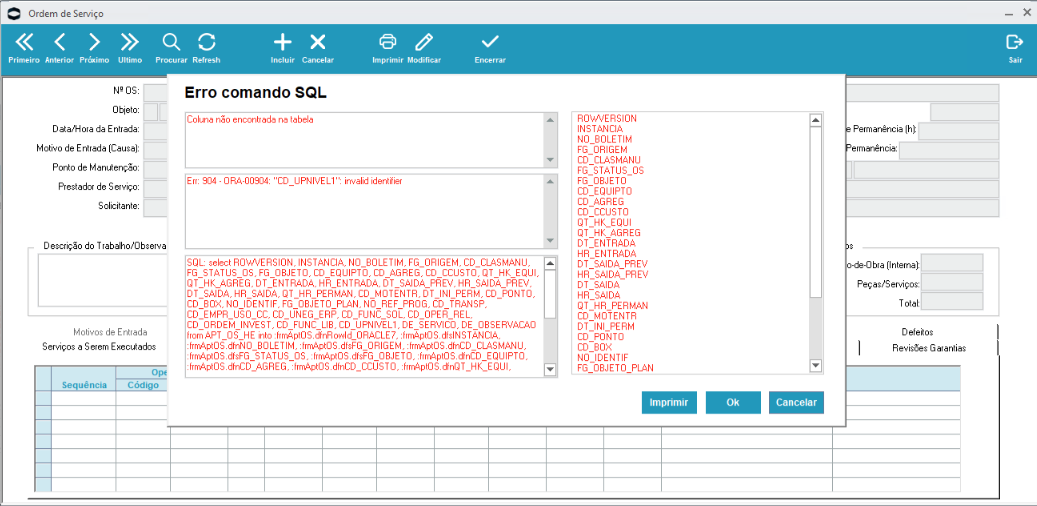The width and height of the screenshot is (1037, 506).
Task: Click the Peças/Serviços field
Action: coord(952,283)
